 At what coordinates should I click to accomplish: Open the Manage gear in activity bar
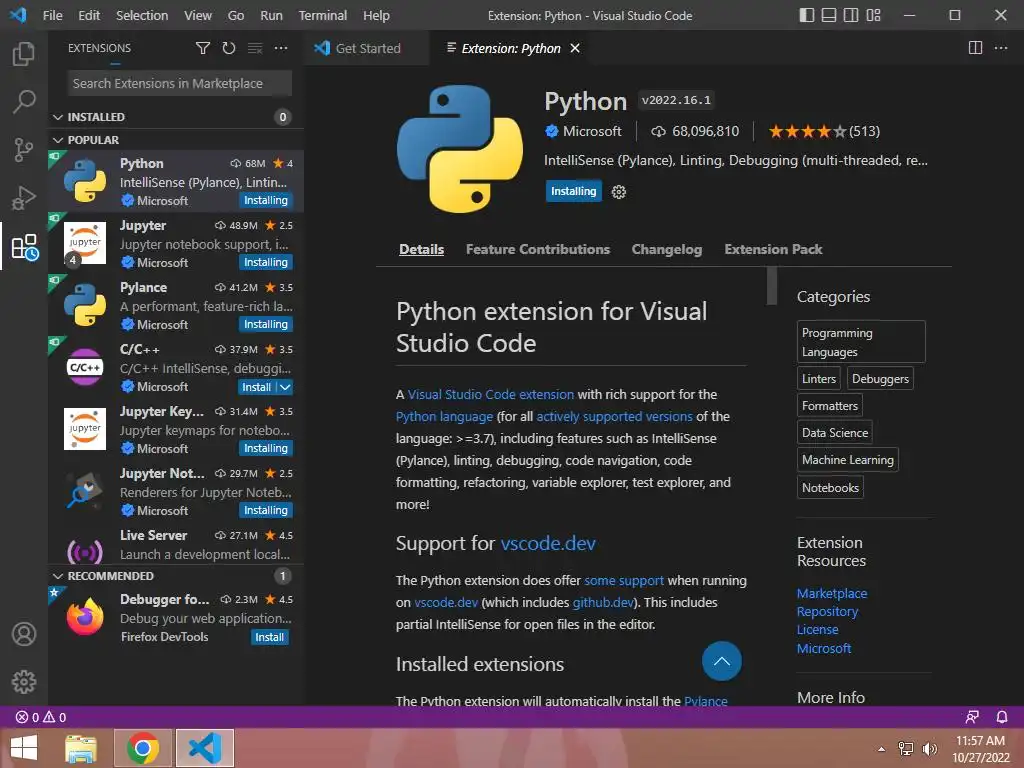[24, 682]
